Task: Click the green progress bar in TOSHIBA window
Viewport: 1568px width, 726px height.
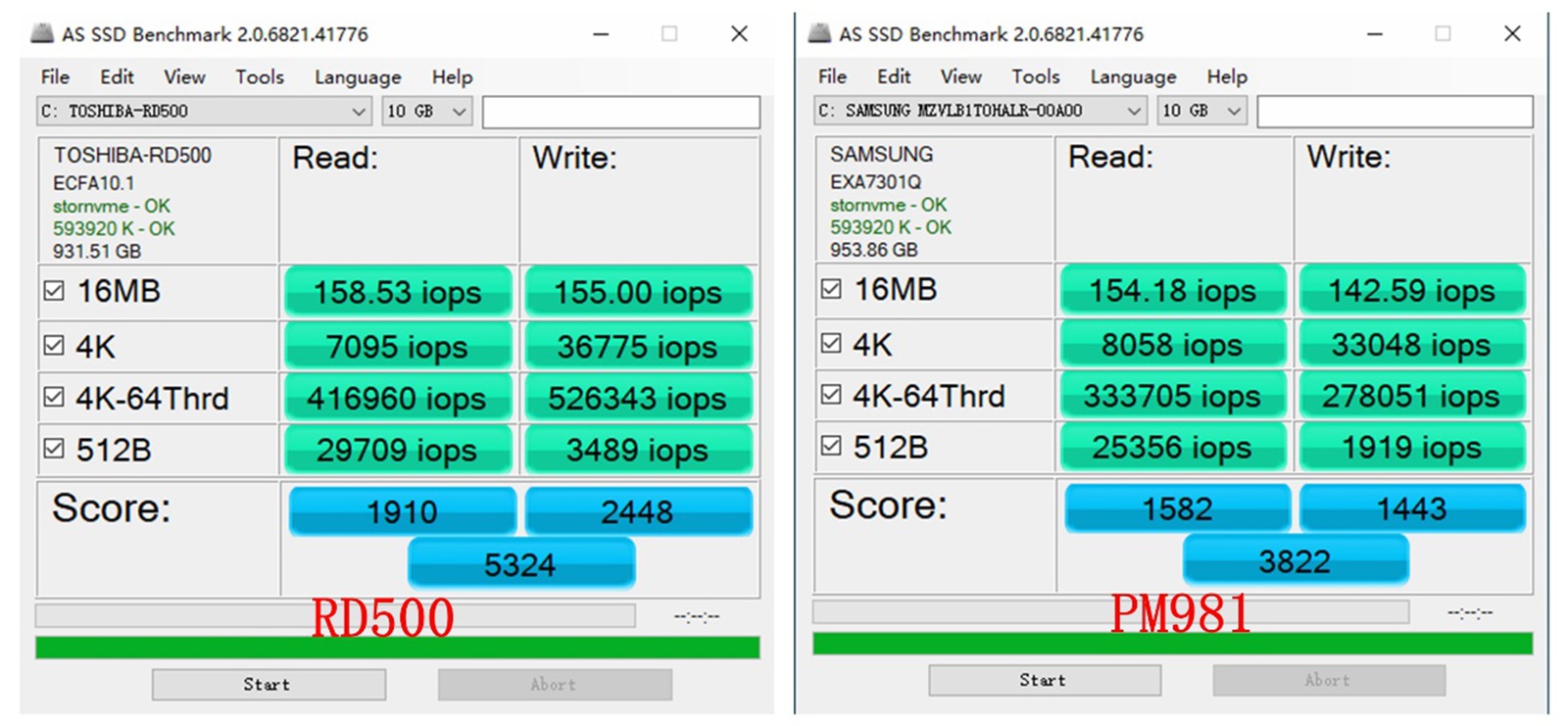Action: click(397, 648)
